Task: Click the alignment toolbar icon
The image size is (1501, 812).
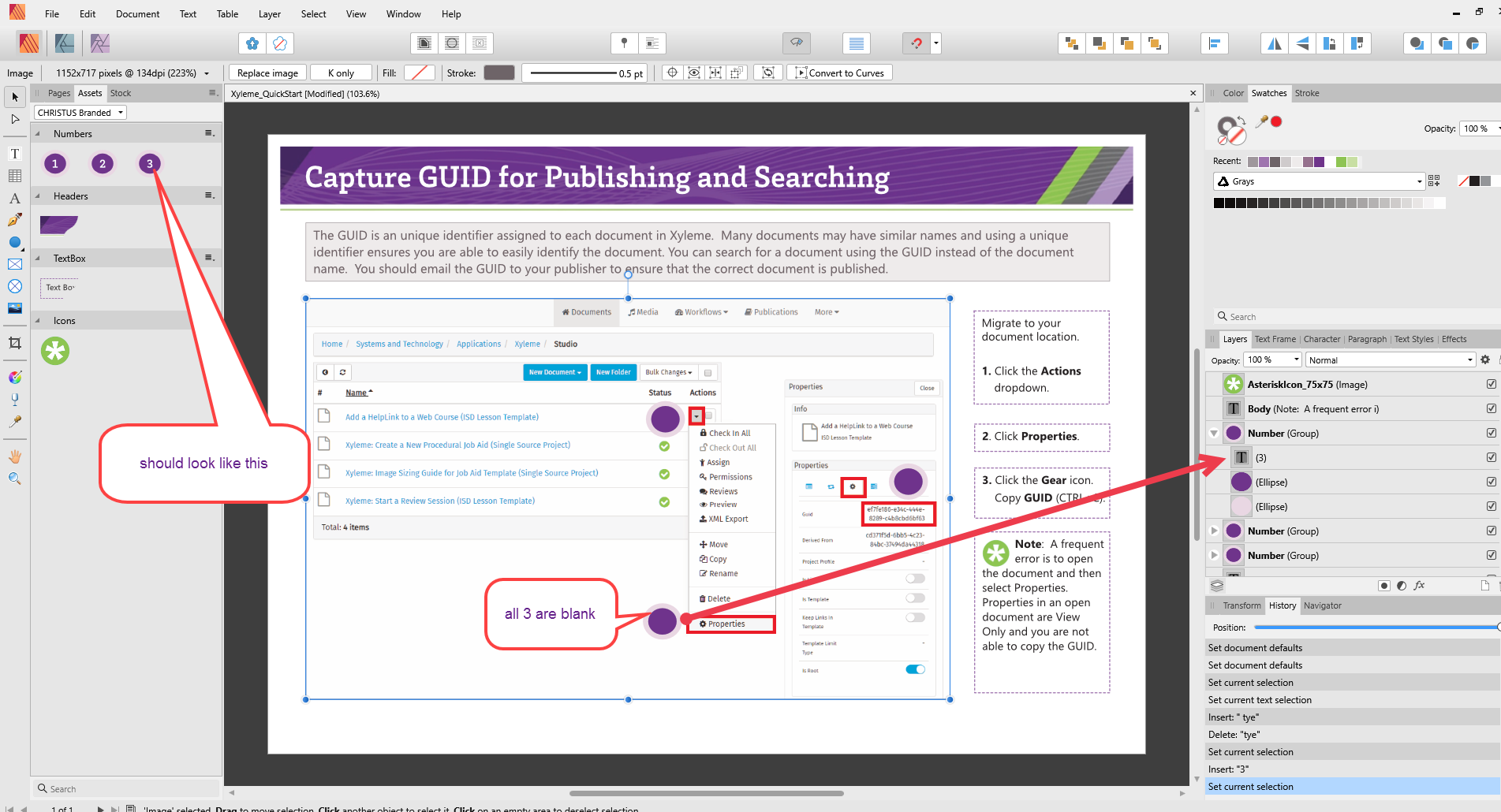Action: (x=1215, y=43)
